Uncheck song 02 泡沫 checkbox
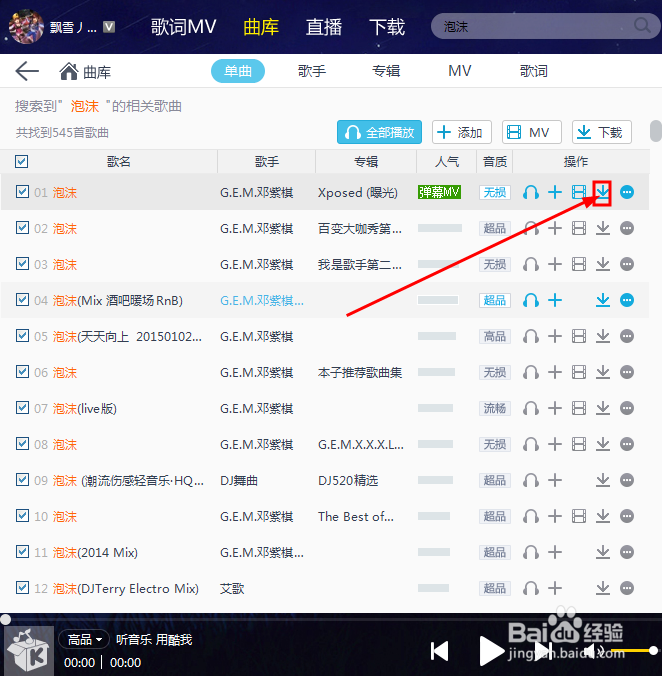 [22, 227]
